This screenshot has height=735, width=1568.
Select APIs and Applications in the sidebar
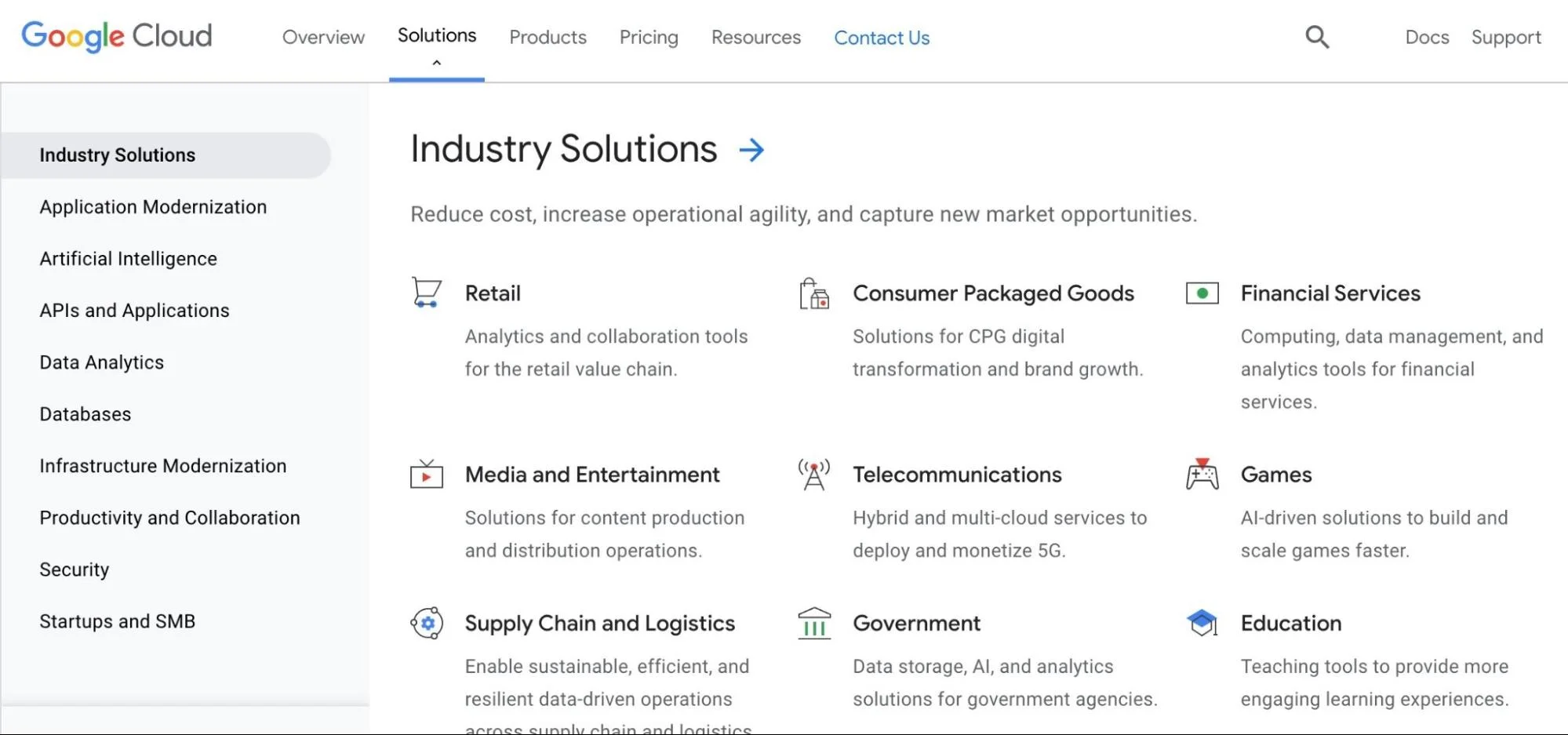coord(134,311)
